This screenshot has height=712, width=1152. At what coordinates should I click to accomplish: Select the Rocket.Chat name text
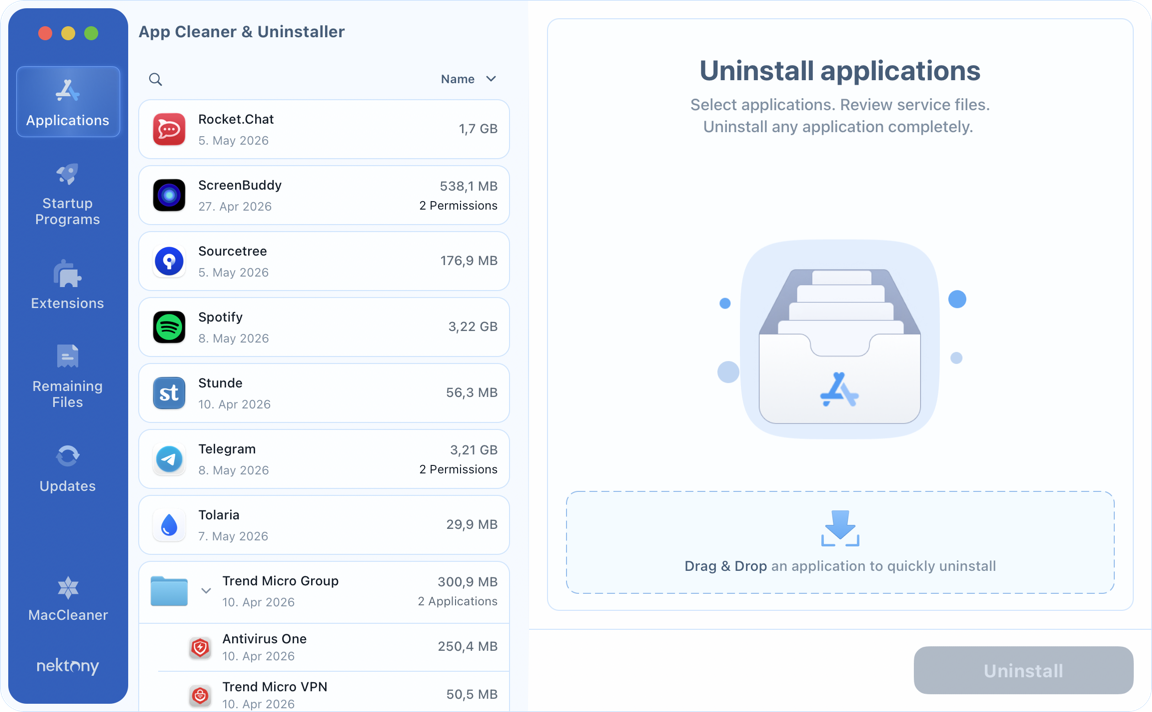[236, 119]
